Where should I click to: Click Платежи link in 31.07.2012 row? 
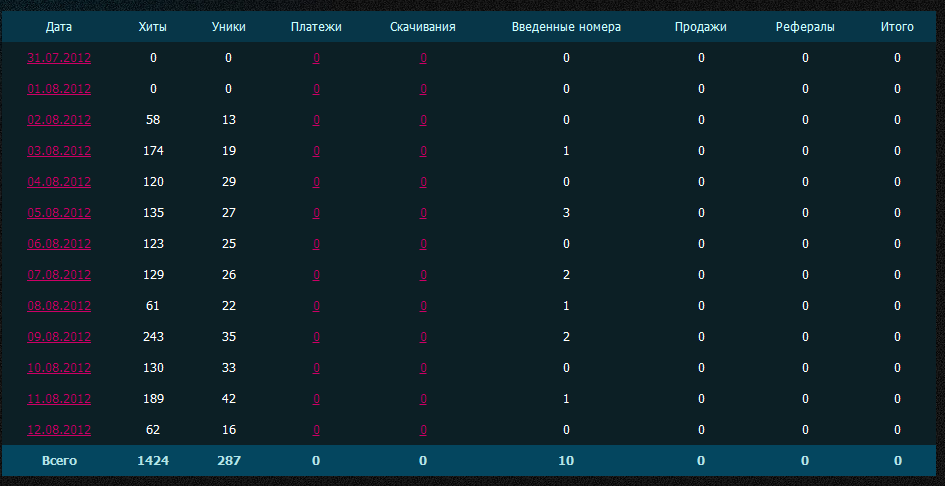click(316, 58)
